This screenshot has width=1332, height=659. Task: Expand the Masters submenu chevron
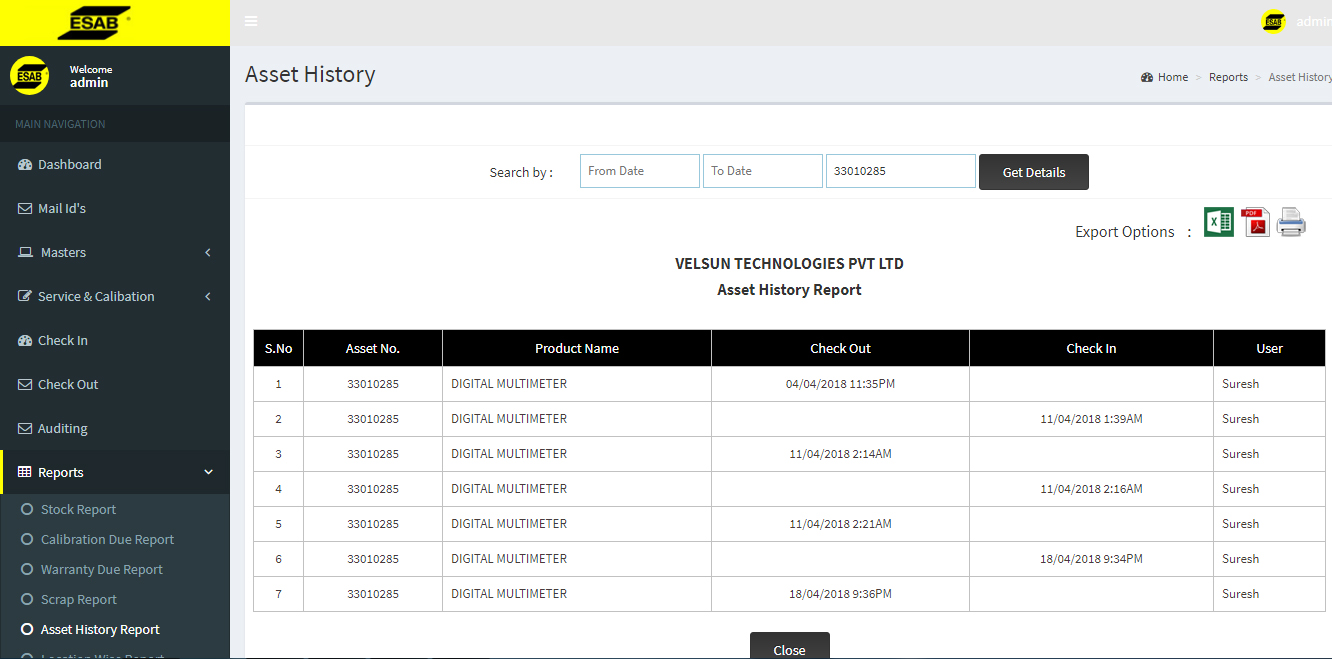tap(208, 253)
